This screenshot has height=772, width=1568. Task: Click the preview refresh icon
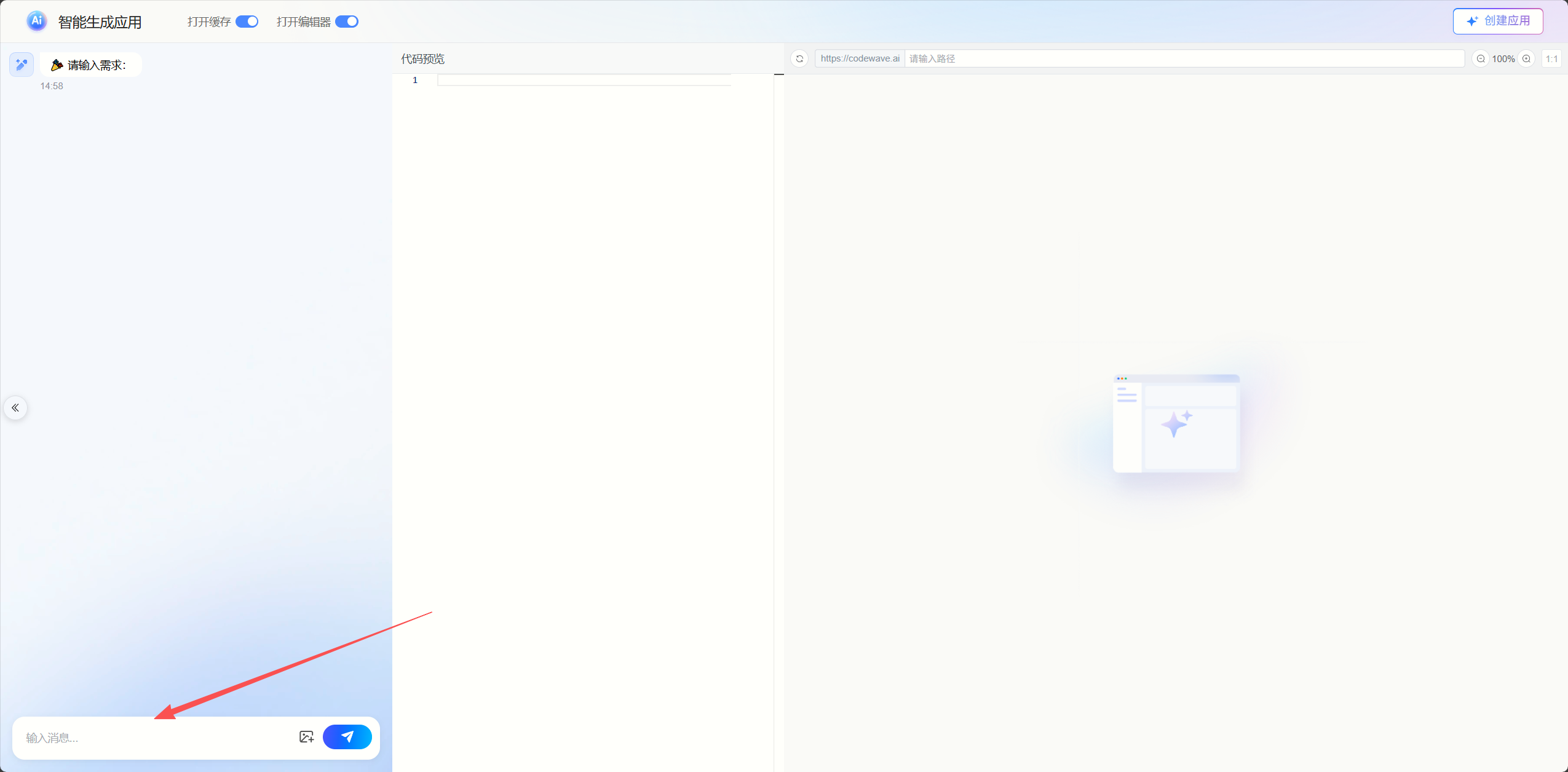(x=799, y=58)
